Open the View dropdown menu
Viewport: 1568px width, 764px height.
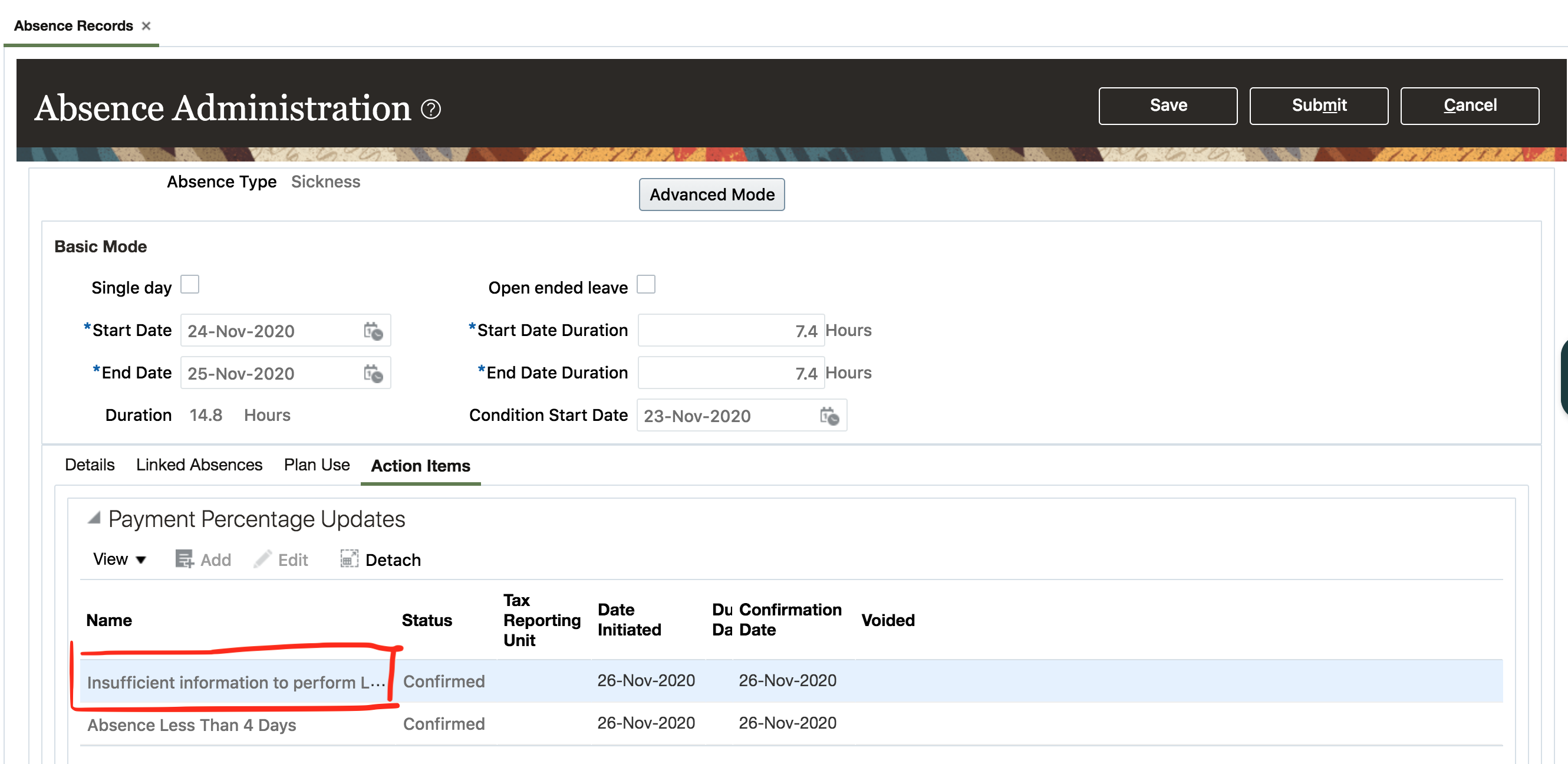click(x=119, y=559)
